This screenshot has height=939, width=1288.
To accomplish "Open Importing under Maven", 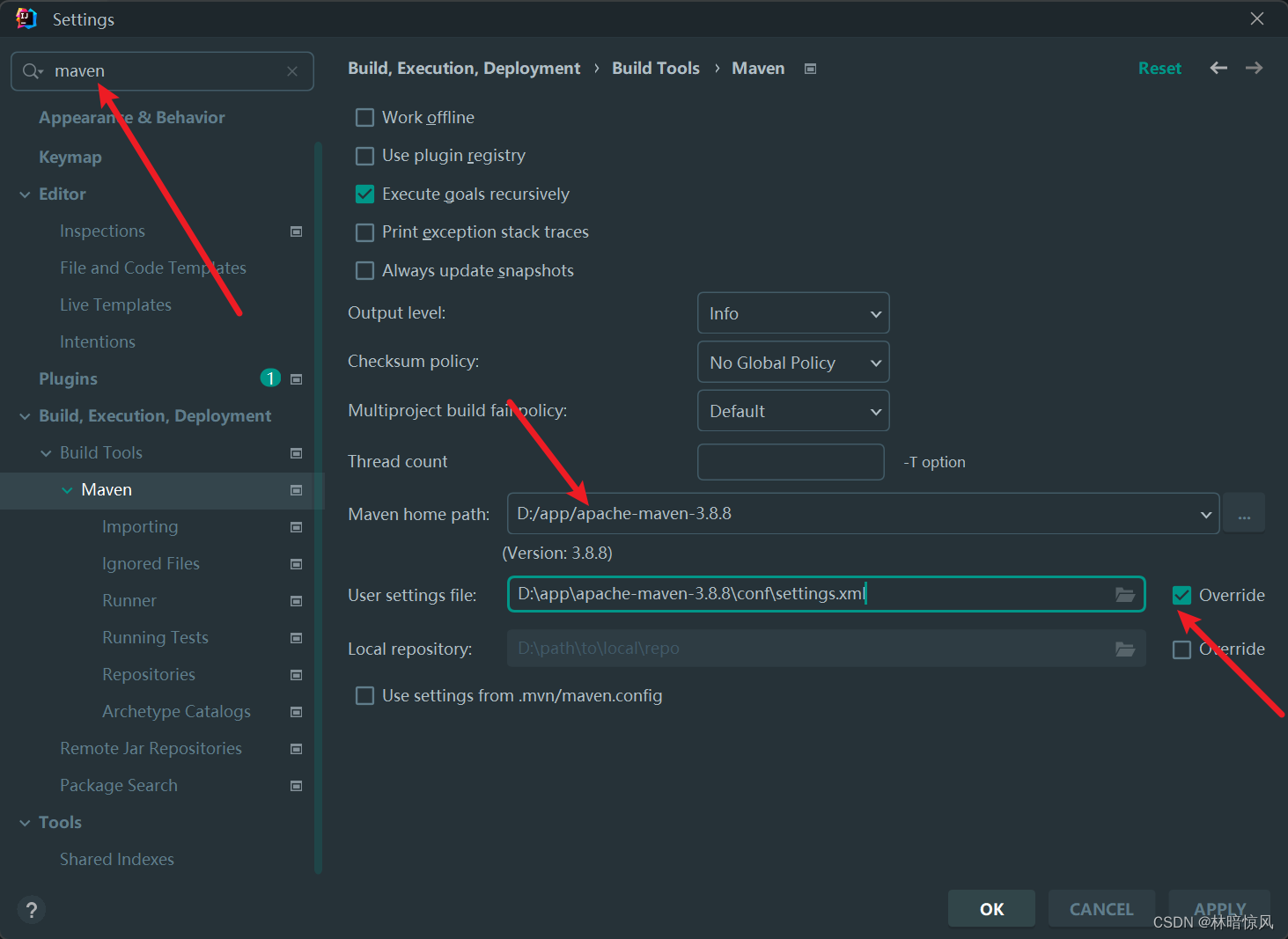I will coord(140,527).
